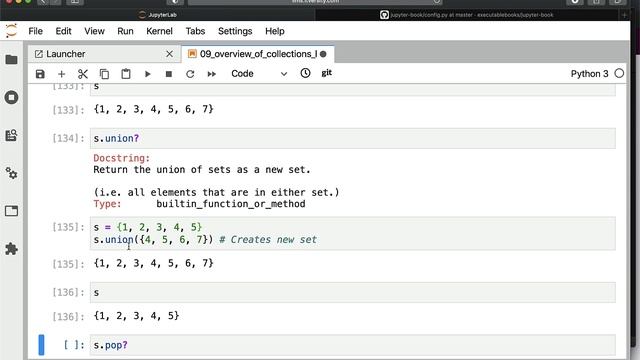The width and height of the screenshot is (640, 360).
Task: Click the output {1, 2, 3, 4, 5} of cell 136
Action: tap(136, 316)
